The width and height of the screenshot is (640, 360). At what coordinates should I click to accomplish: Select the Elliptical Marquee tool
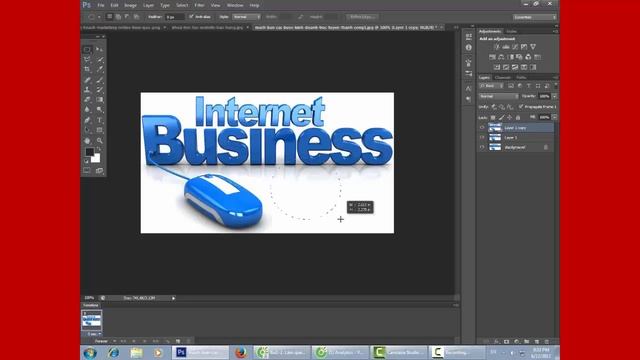coord(87,49)
